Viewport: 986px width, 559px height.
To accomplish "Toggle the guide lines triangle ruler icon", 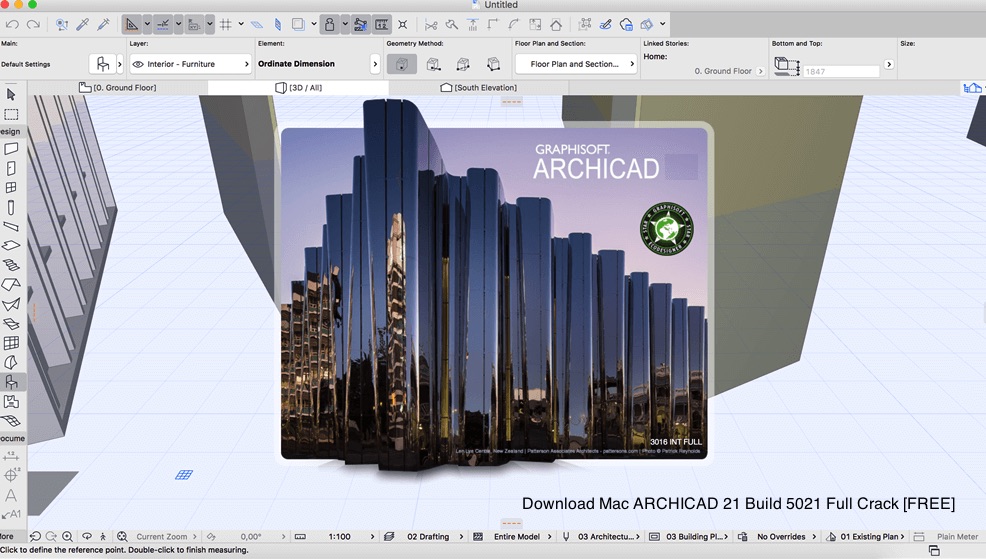I will (x=131, y=25).
